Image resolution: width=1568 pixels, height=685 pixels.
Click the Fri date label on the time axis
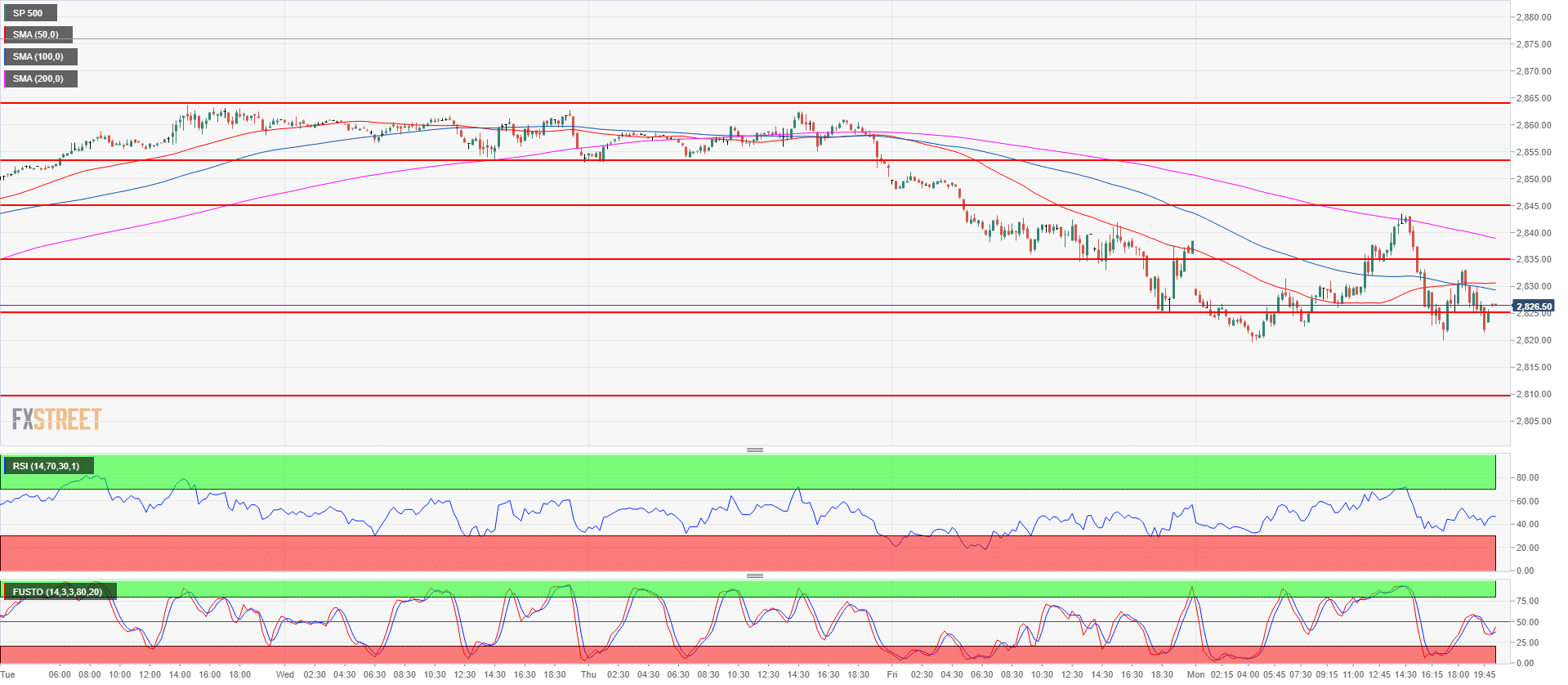point(892,674)
